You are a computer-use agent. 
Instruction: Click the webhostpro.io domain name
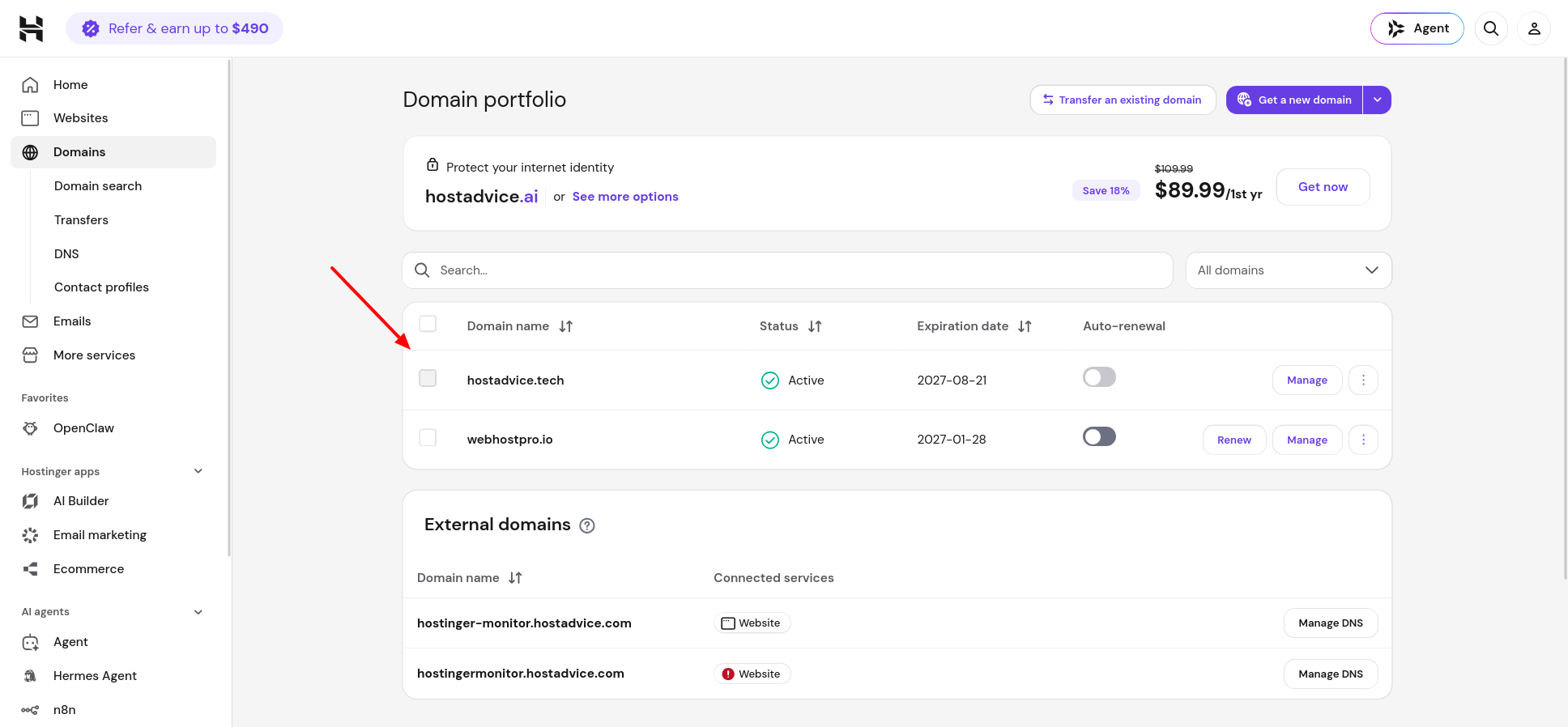pos(509,440)
